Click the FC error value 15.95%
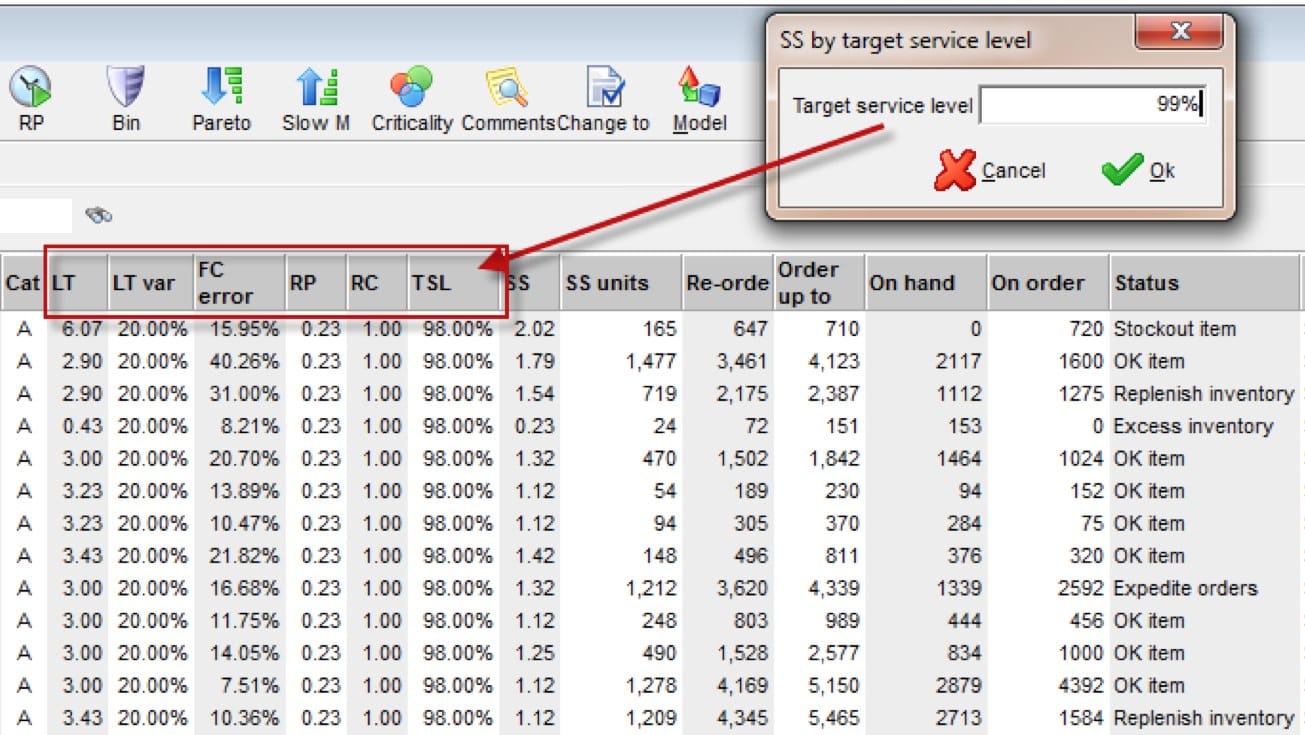The height and width of the screenshot is (735, 1305). pyautogui.click(x=245, y=329)
